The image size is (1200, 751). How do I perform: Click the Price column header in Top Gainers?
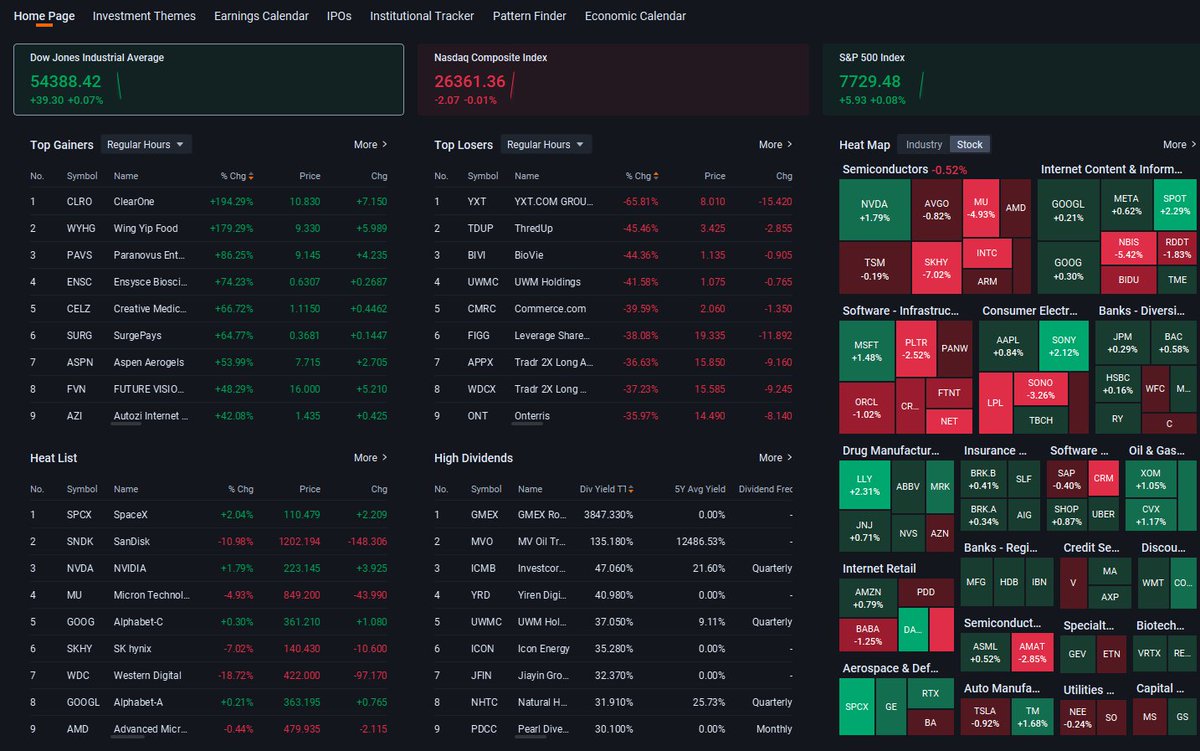point(309,176)
